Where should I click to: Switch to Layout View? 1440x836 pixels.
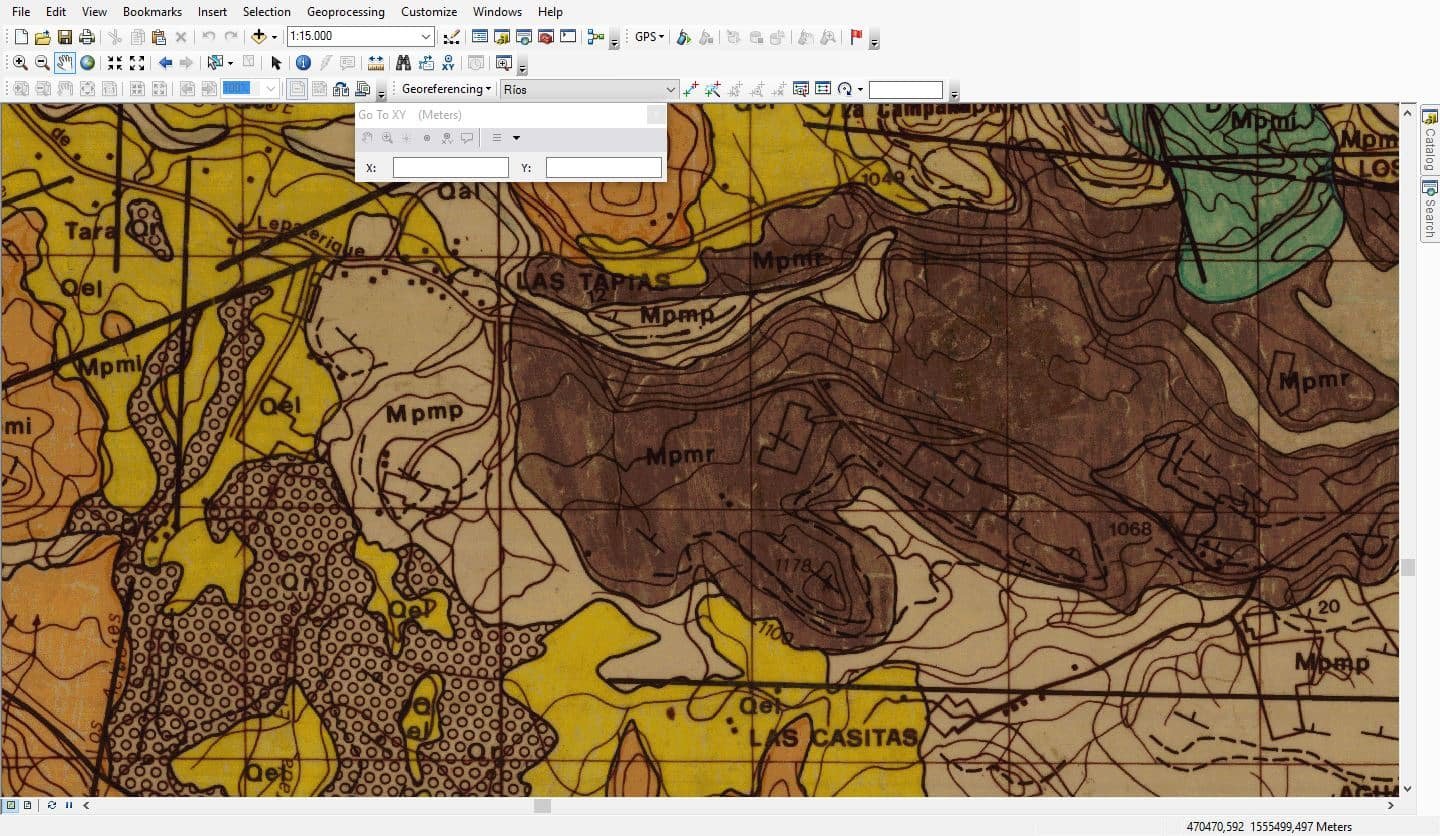(x=27, y=805)
